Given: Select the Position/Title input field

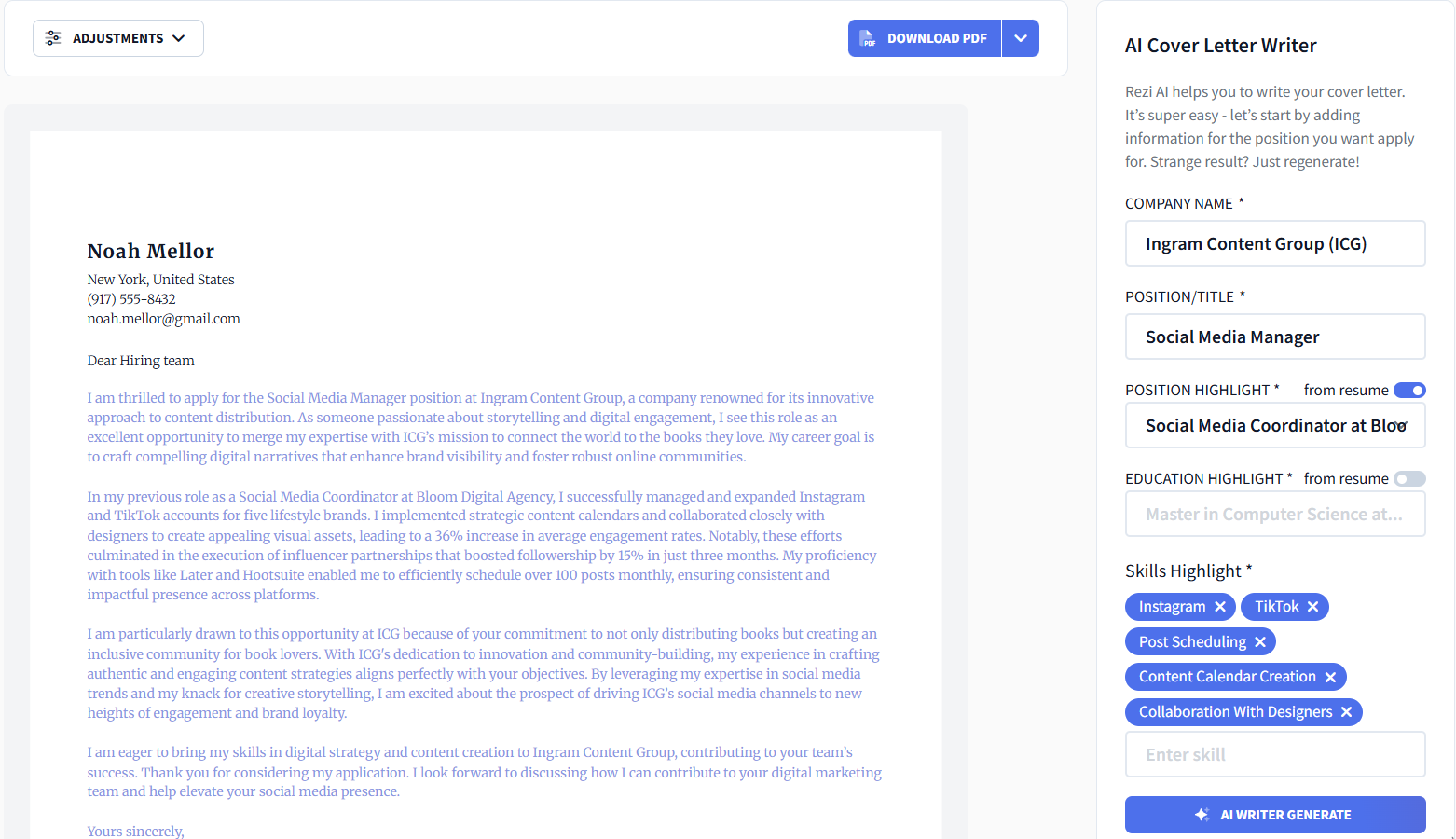Looking at the screenshot, I should click(1274, 337).
